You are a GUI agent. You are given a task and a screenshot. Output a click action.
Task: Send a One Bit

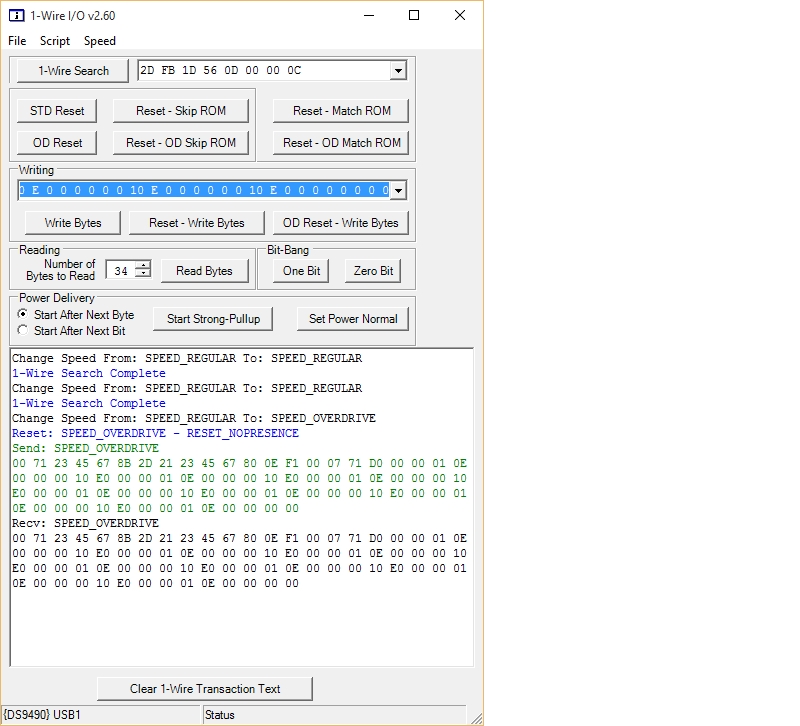(x=302, y=271)
